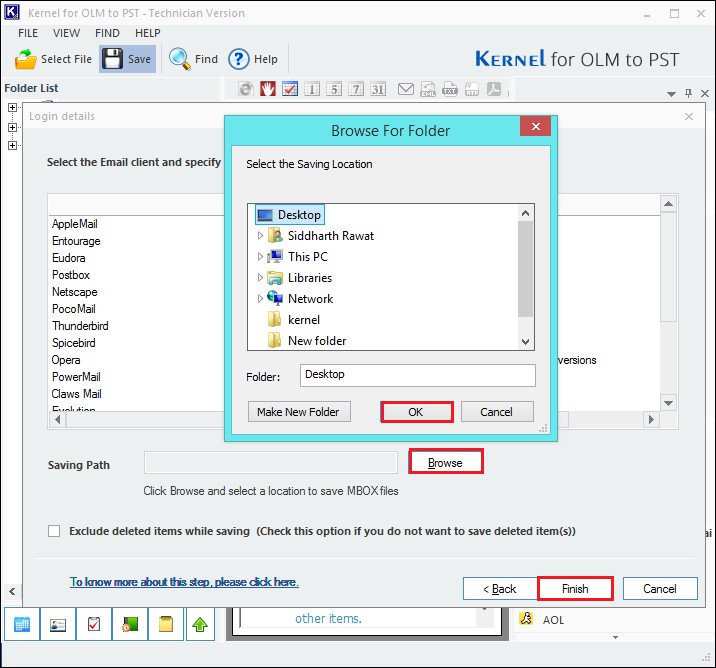Click the folder tree vertical scrollbar thumb

526,268
